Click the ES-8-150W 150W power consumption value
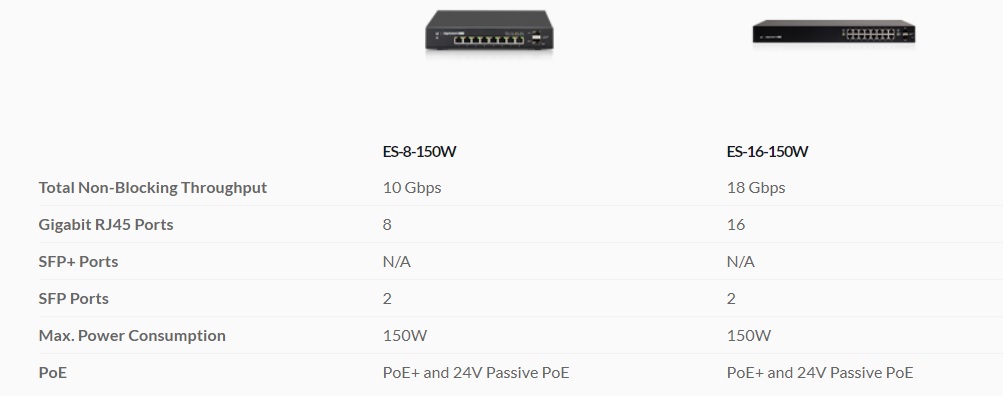This screenshot has height=396, width=1003. pos(405,336)
